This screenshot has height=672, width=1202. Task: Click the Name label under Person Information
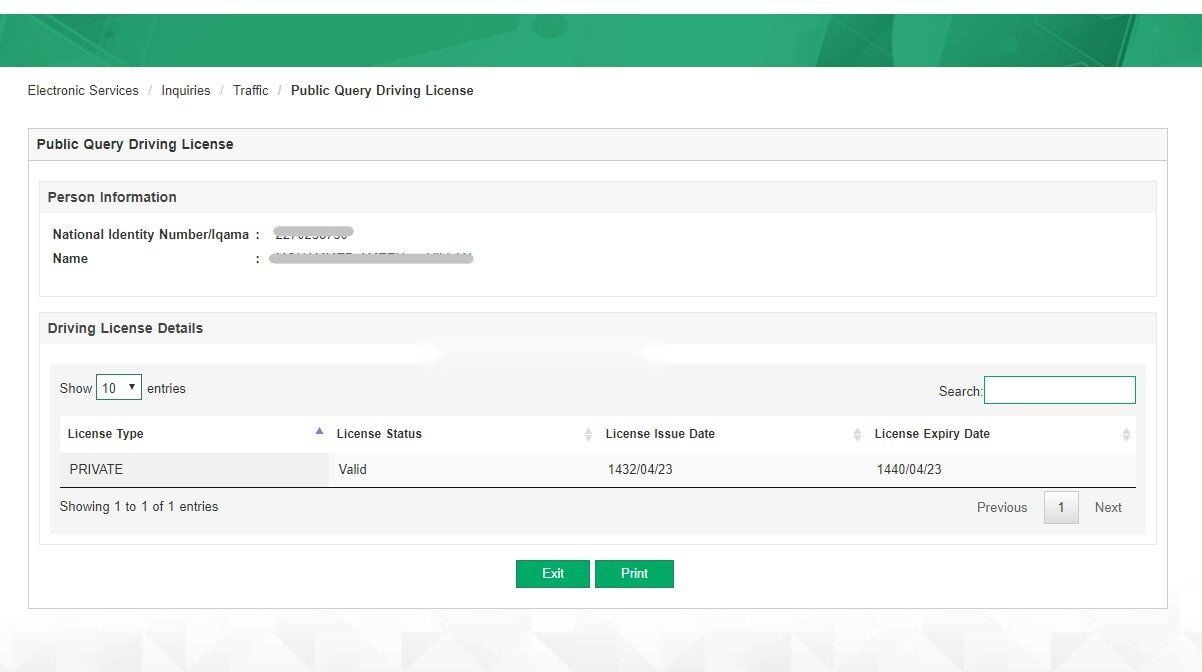click(x=70, y=259)
